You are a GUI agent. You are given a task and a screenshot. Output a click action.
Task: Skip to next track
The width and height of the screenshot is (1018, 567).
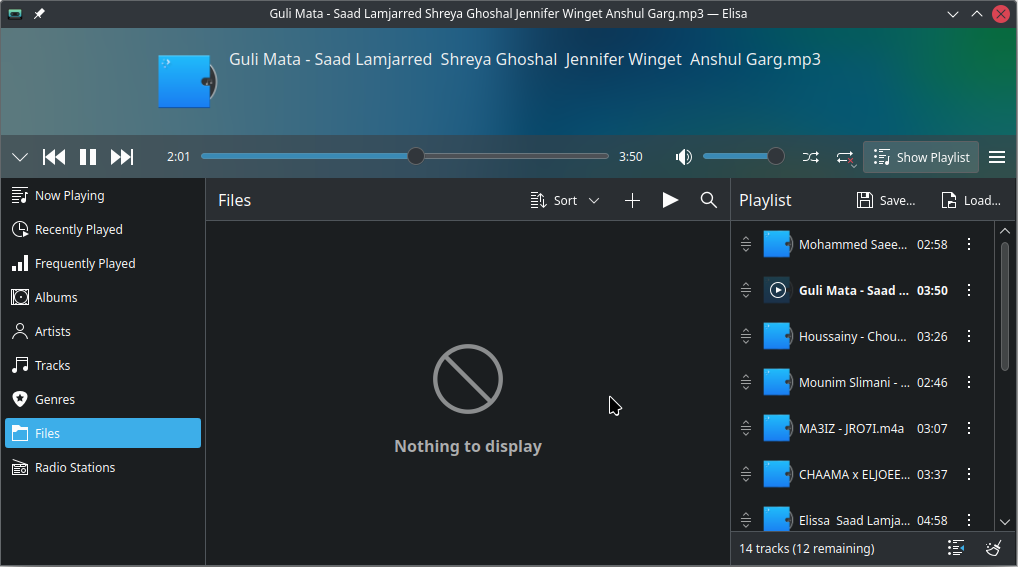(x=121, y=157)
